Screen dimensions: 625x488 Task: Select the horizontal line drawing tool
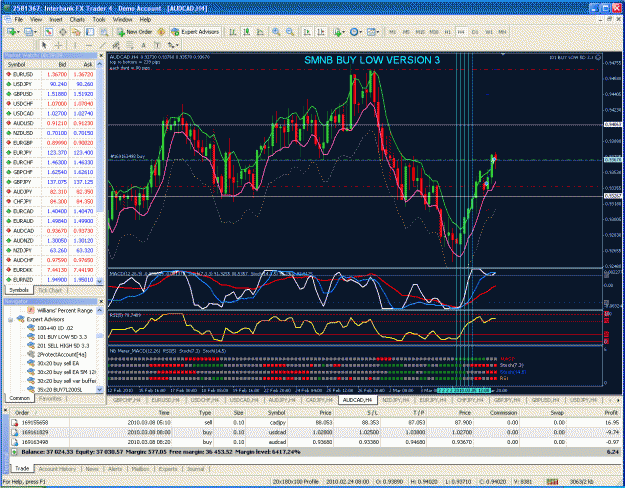(88, 45)
